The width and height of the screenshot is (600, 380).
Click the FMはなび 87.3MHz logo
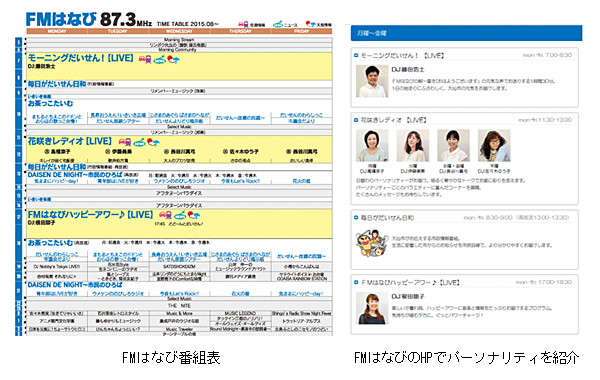click(x=89, y=19)
